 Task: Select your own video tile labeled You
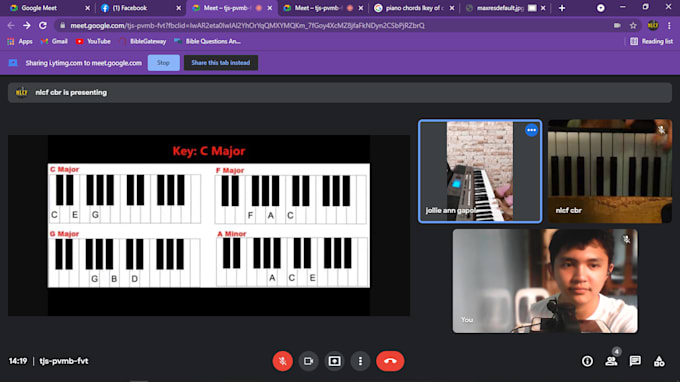pos(545,281)
